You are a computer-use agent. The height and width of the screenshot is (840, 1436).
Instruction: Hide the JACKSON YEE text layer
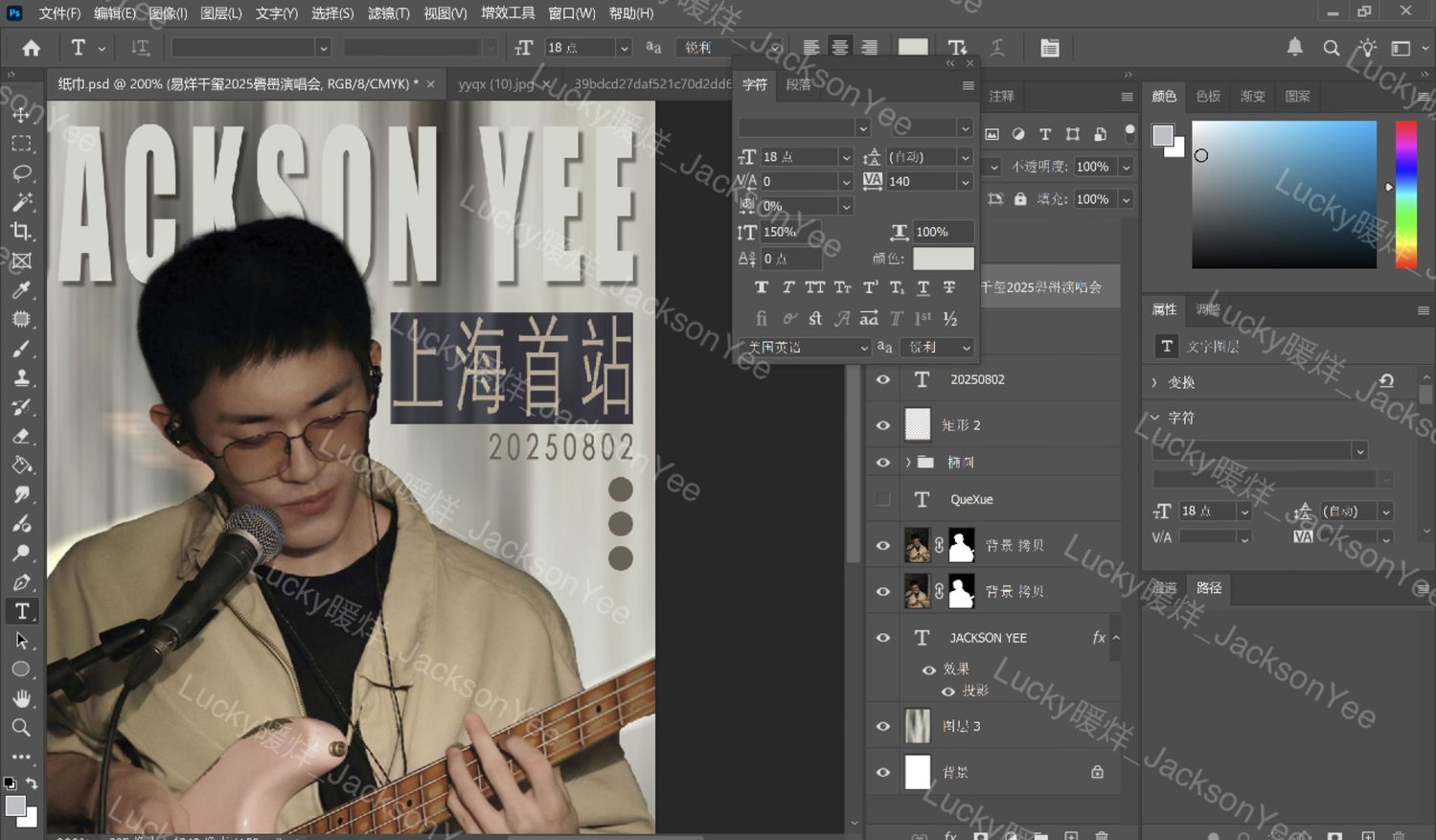click(x=883, y=637)
